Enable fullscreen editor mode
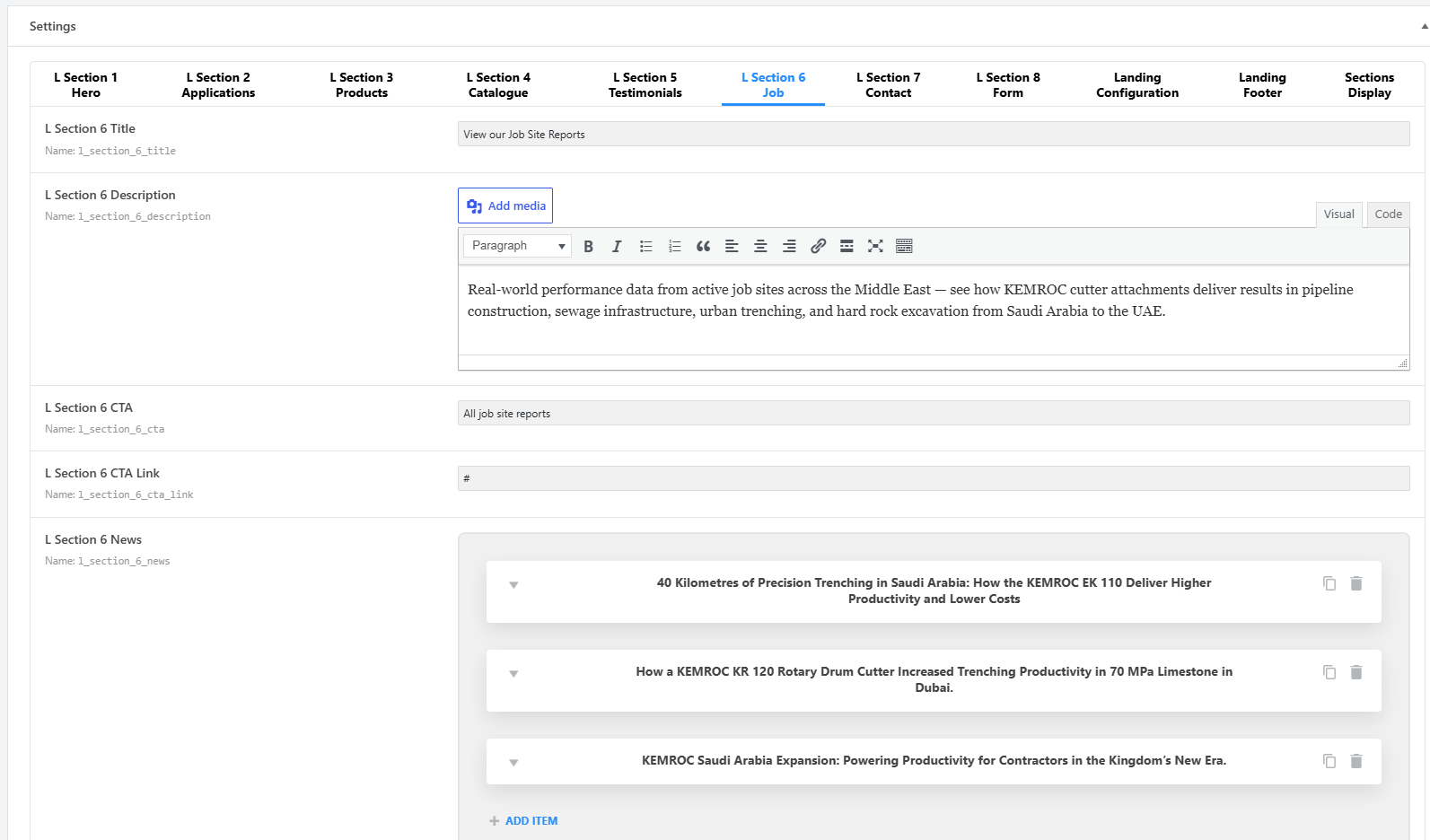Viewport: 1430px width, 840px height. pyautogui.click(x=875, y=246)
